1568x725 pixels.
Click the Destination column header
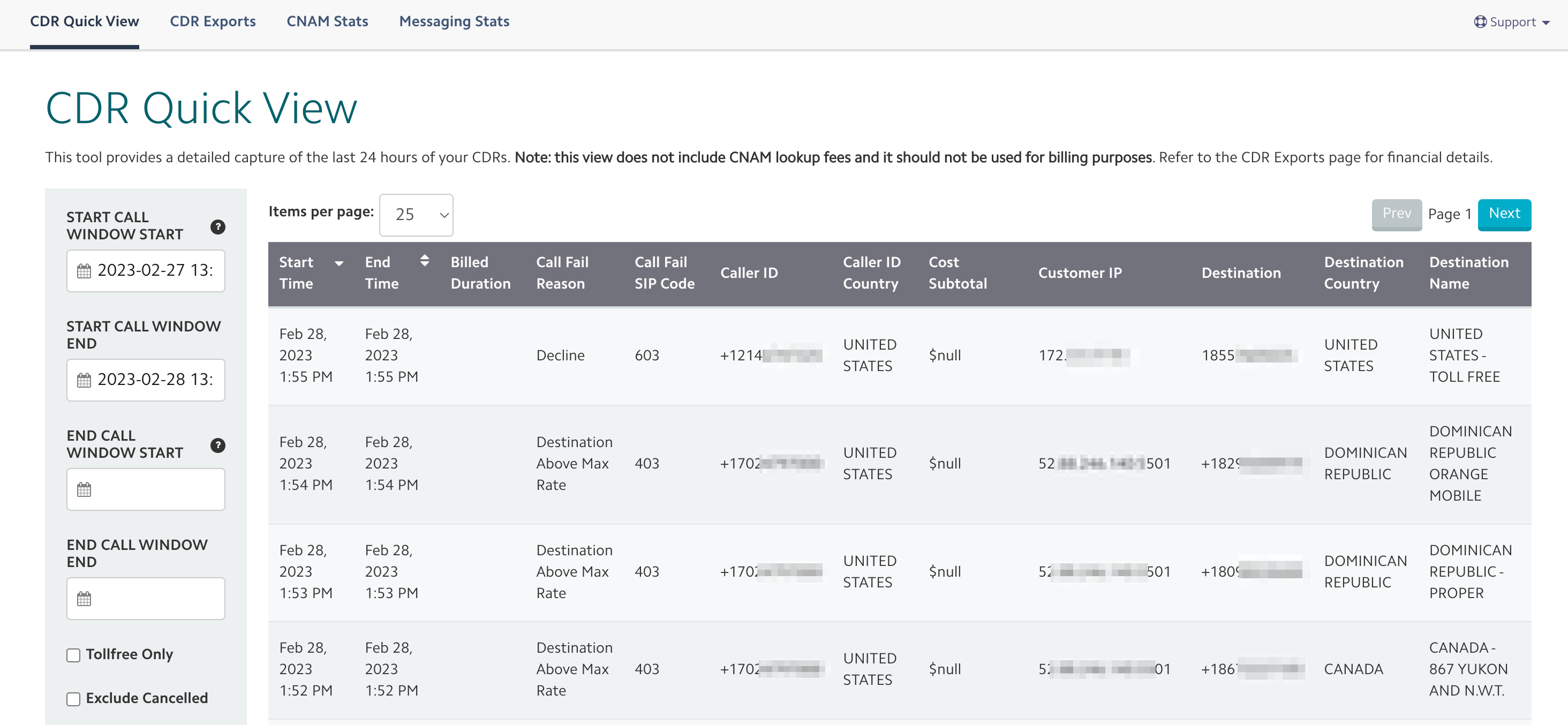tap(1240, 273)
